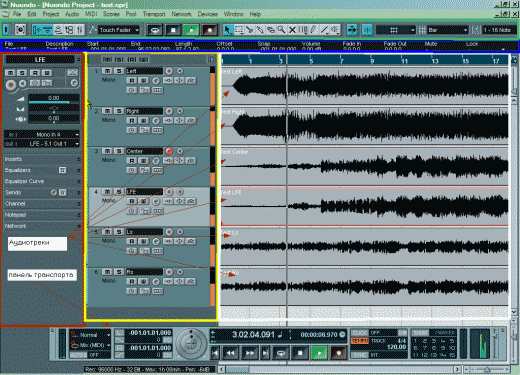Click inspector record enable button
Image resolution: width=520 pixels, height=375 pixels.
click(x=11, y=85)
